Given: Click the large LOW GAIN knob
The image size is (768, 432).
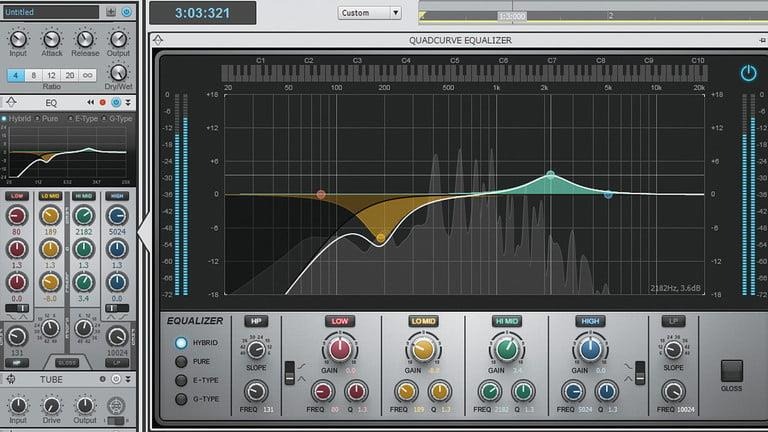Looking at the screenshot, I should (x=339, y=349).
